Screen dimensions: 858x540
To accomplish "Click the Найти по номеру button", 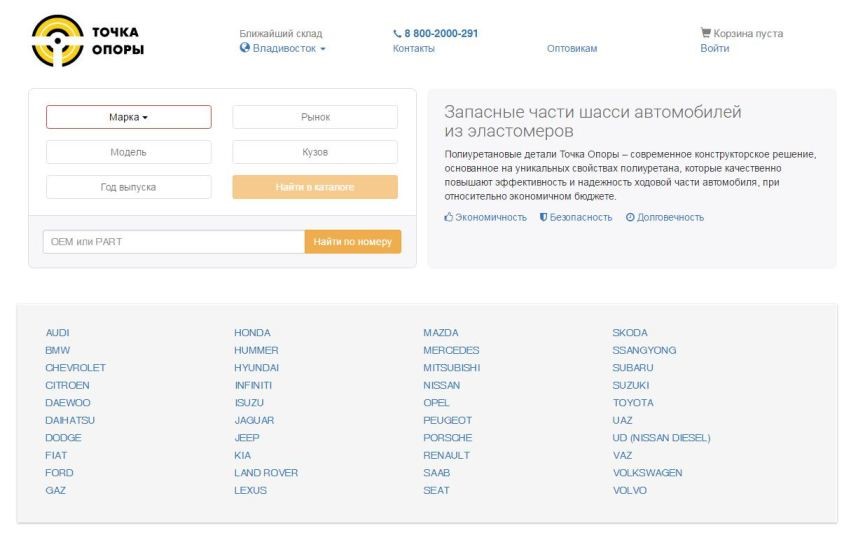I will 353,242.
